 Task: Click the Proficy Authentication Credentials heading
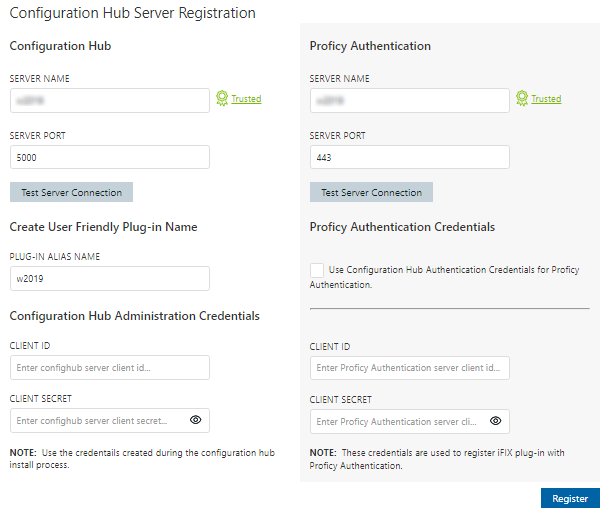click(x=402, y=227)
